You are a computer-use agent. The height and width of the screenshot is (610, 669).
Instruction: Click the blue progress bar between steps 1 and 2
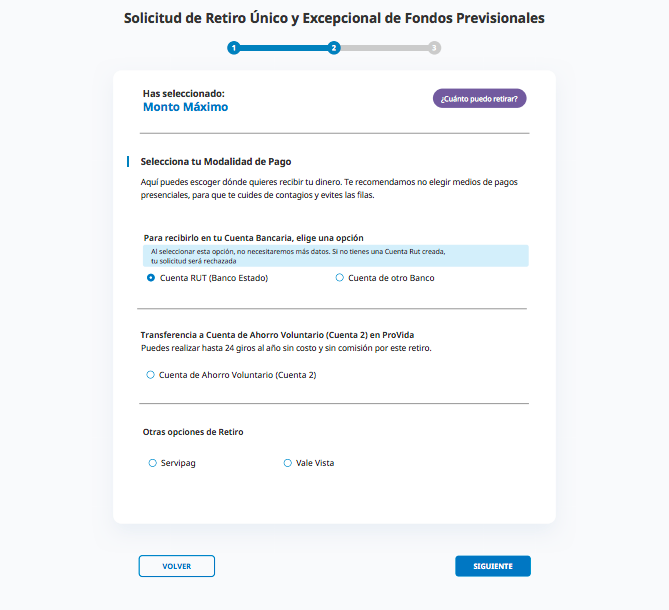click(283, 48)
